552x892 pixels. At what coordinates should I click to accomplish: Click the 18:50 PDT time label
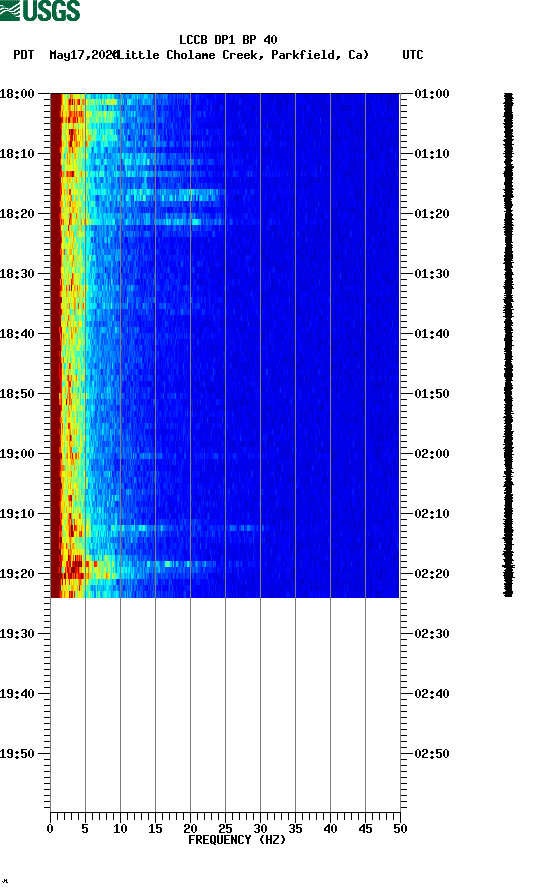point(17,394)
